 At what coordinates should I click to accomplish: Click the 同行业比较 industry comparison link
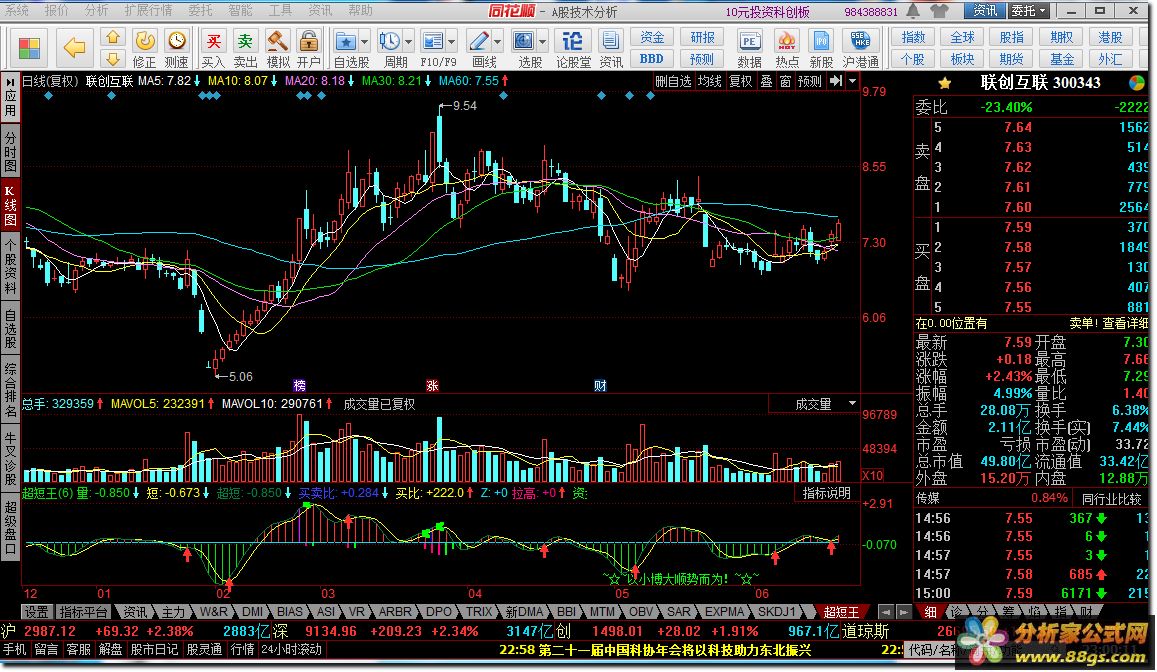(x=1111, y=499)
